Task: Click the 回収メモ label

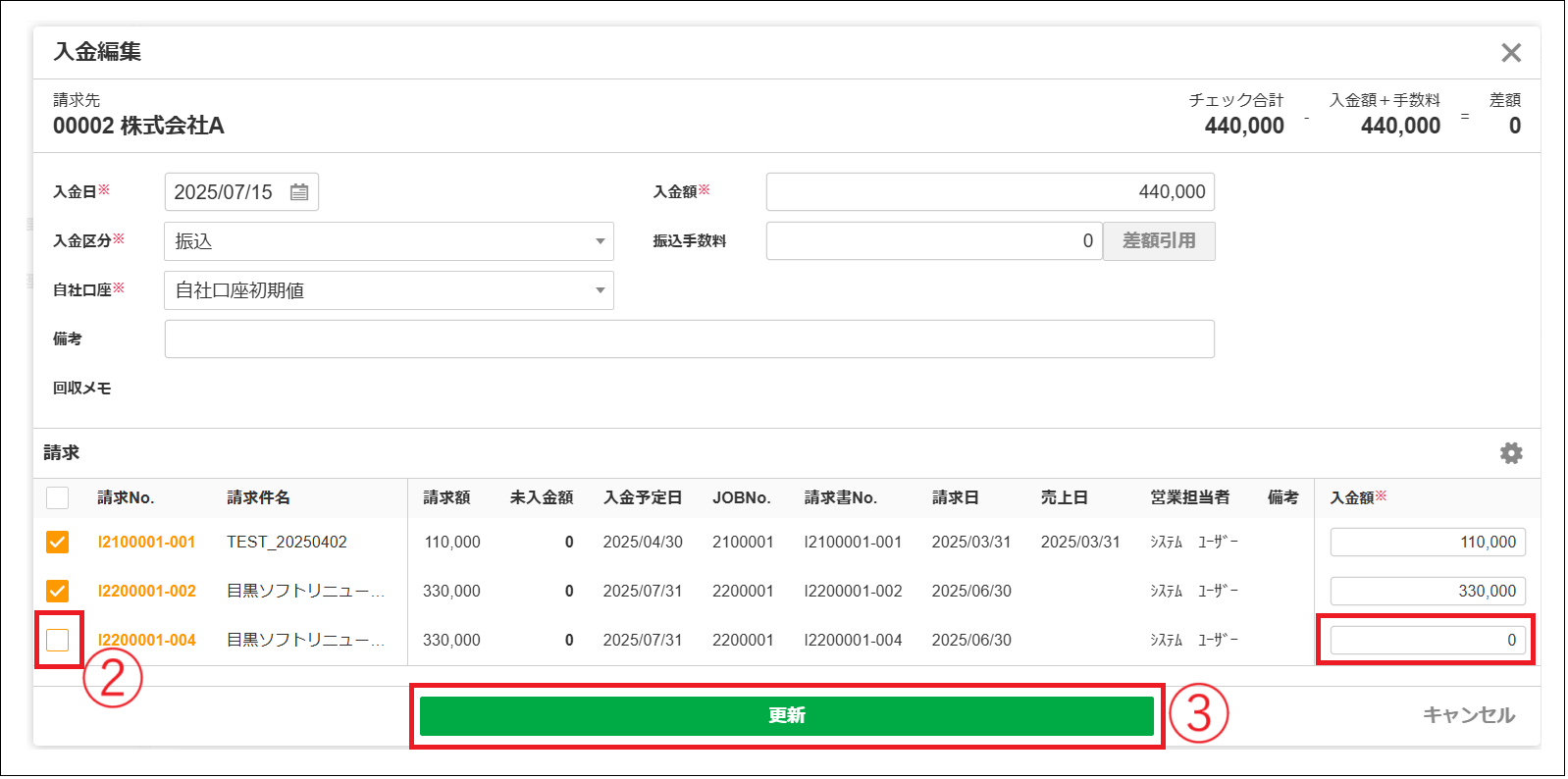Action: tap(82, 389)
